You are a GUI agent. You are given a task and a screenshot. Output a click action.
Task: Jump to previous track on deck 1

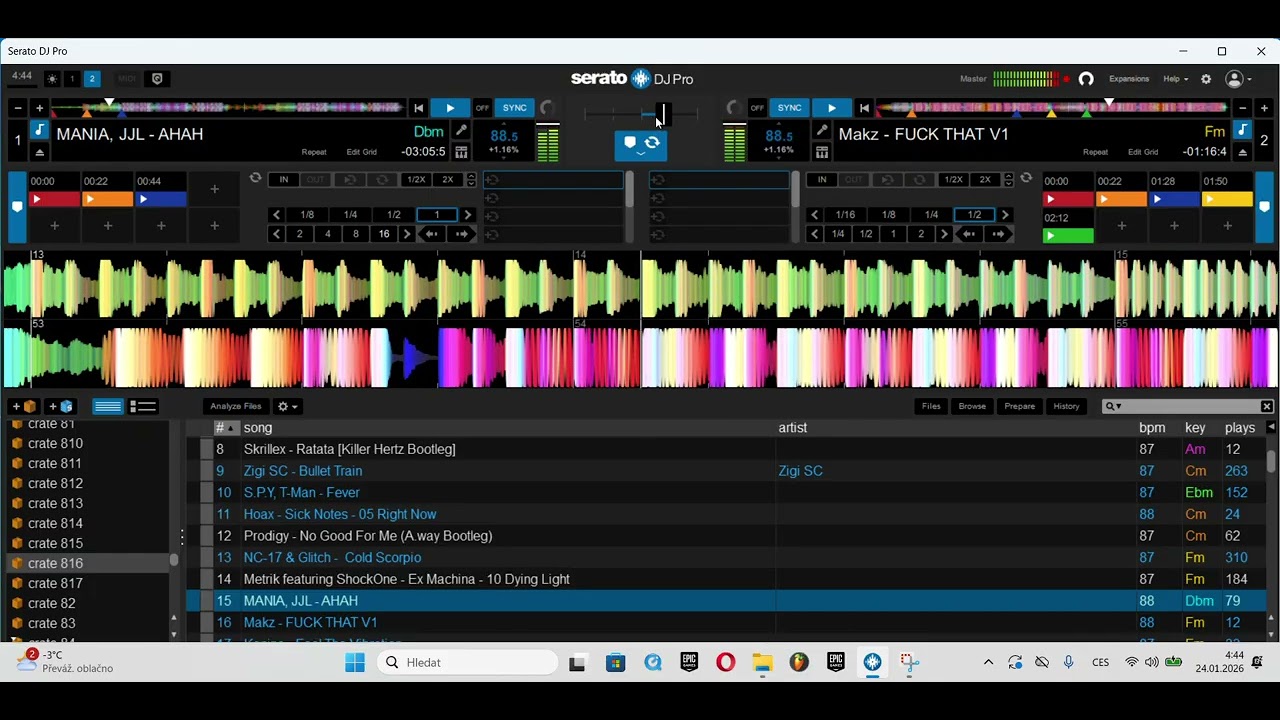pos(419,108)
